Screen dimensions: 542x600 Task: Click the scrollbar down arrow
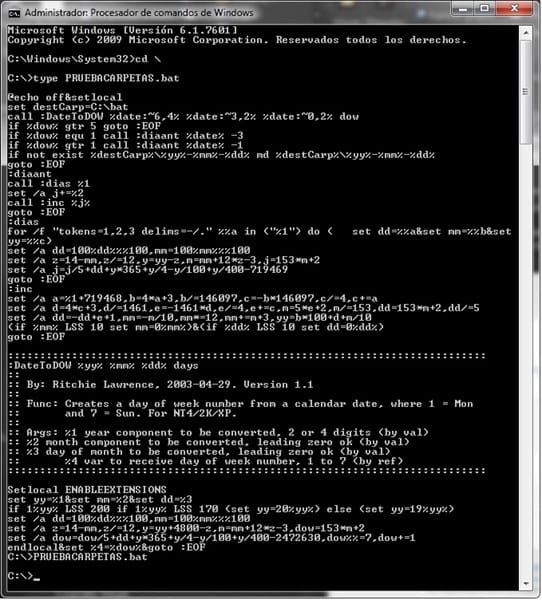526,583
